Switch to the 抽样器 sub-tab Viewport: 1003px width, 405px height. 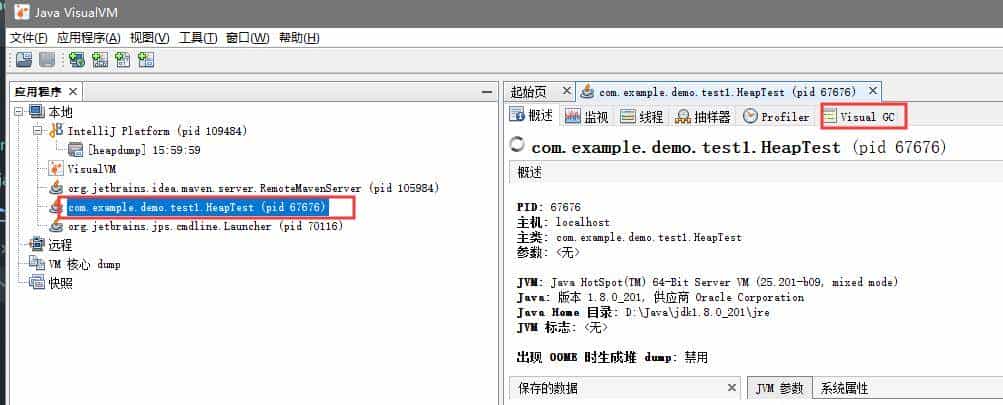[x=703, y=117]
